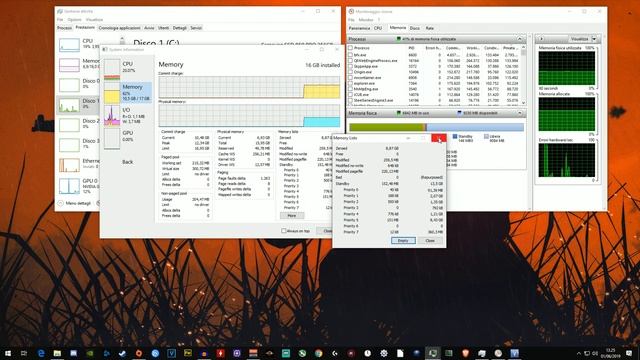Open Task View from taskbar
640x360 pixels.
click(24, 353)
